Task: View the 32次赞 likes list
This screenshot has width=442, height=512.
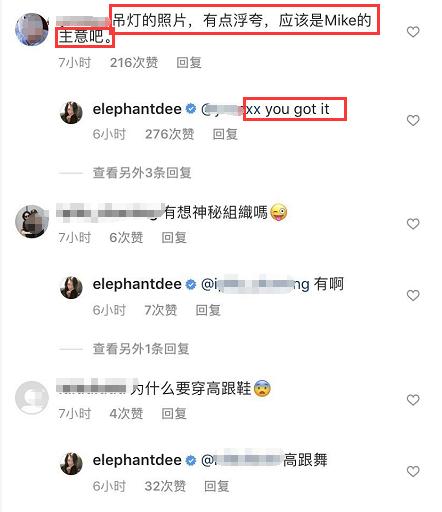Action: 165,486
